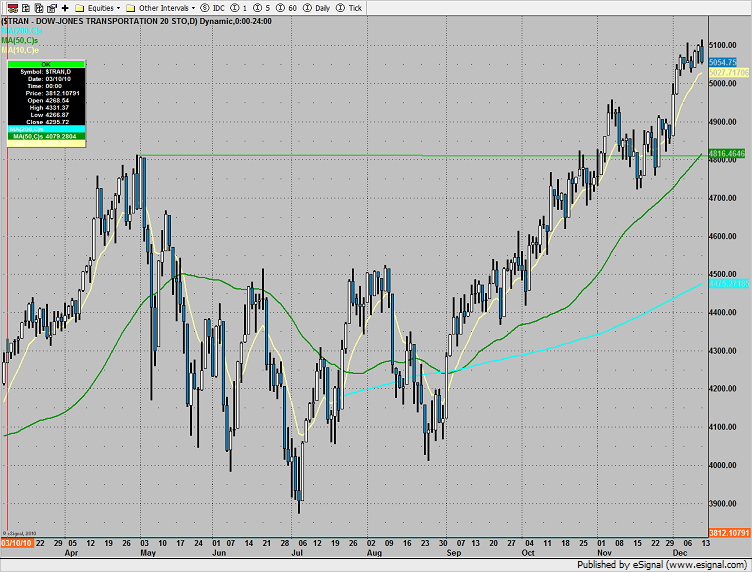Expand the Other Intervals dropdown
This screenshot has width=752, height=572.
click(x=193, y=8)
